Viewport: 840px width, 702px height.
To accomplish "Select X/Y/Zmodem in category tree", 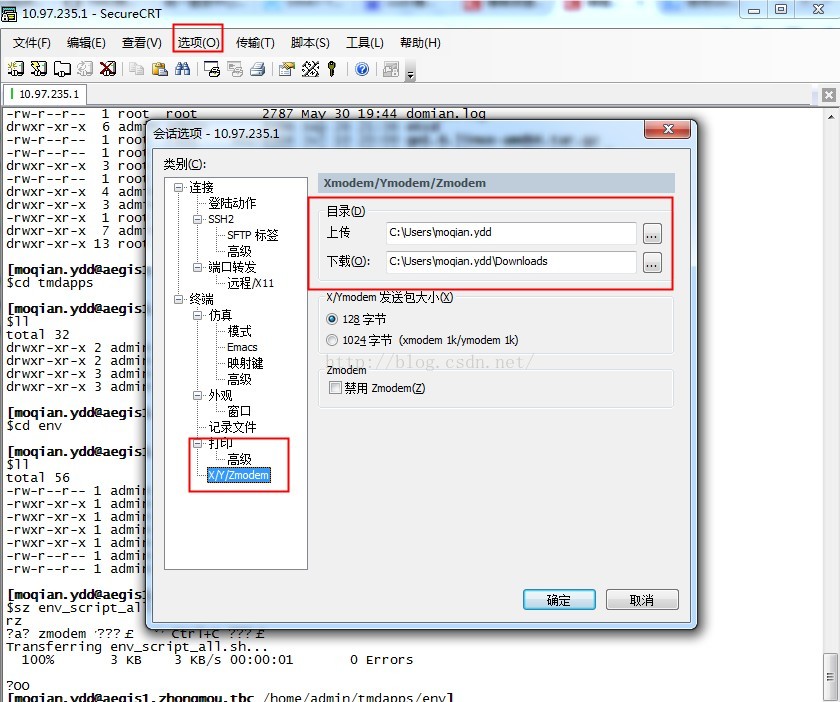I will (238, 475).
